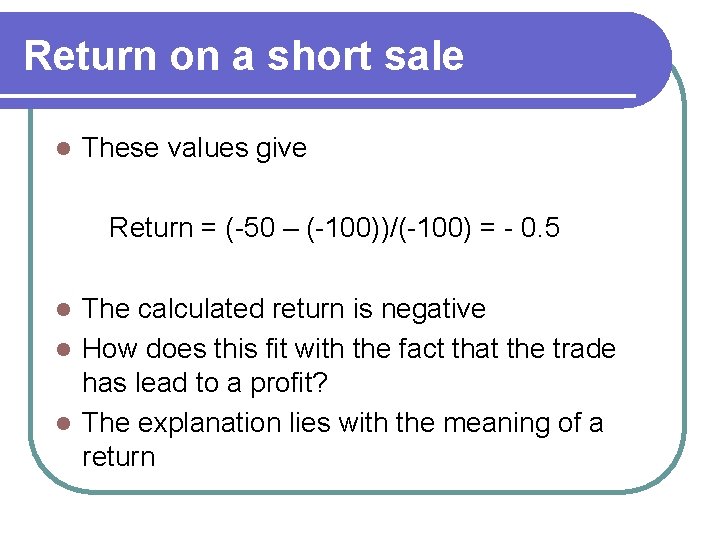Click the white underline beneath the title
This screenshot has height=540, width=720.
(x=318, y=96)
